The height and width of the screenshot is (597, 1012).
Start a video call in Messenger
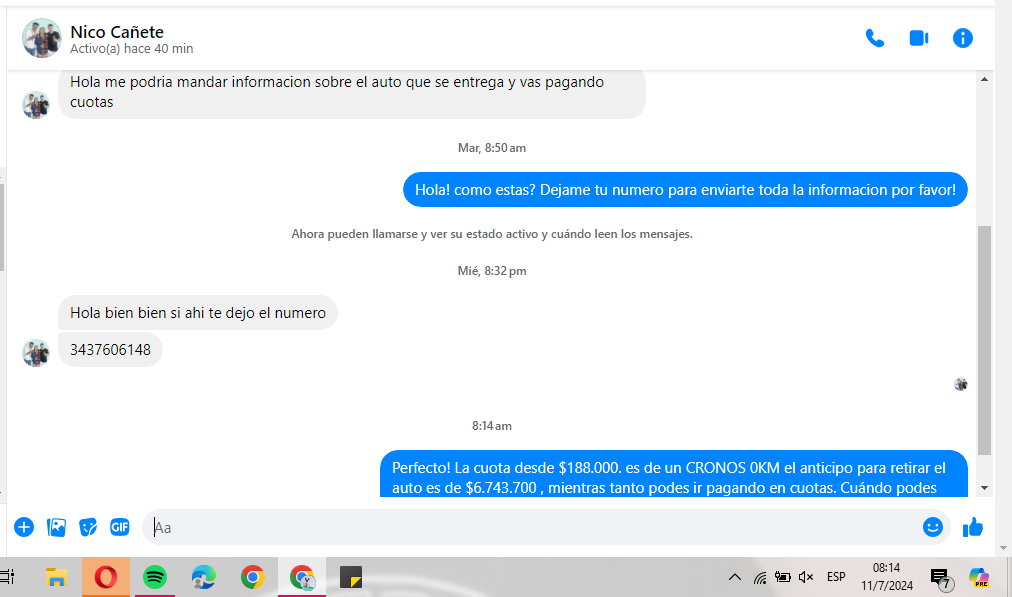[x=918, y=38]
